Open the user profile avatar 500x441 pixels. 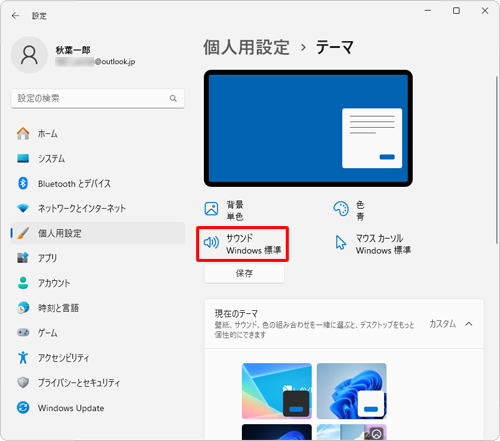pyautogui.click(x=29, y=55)
